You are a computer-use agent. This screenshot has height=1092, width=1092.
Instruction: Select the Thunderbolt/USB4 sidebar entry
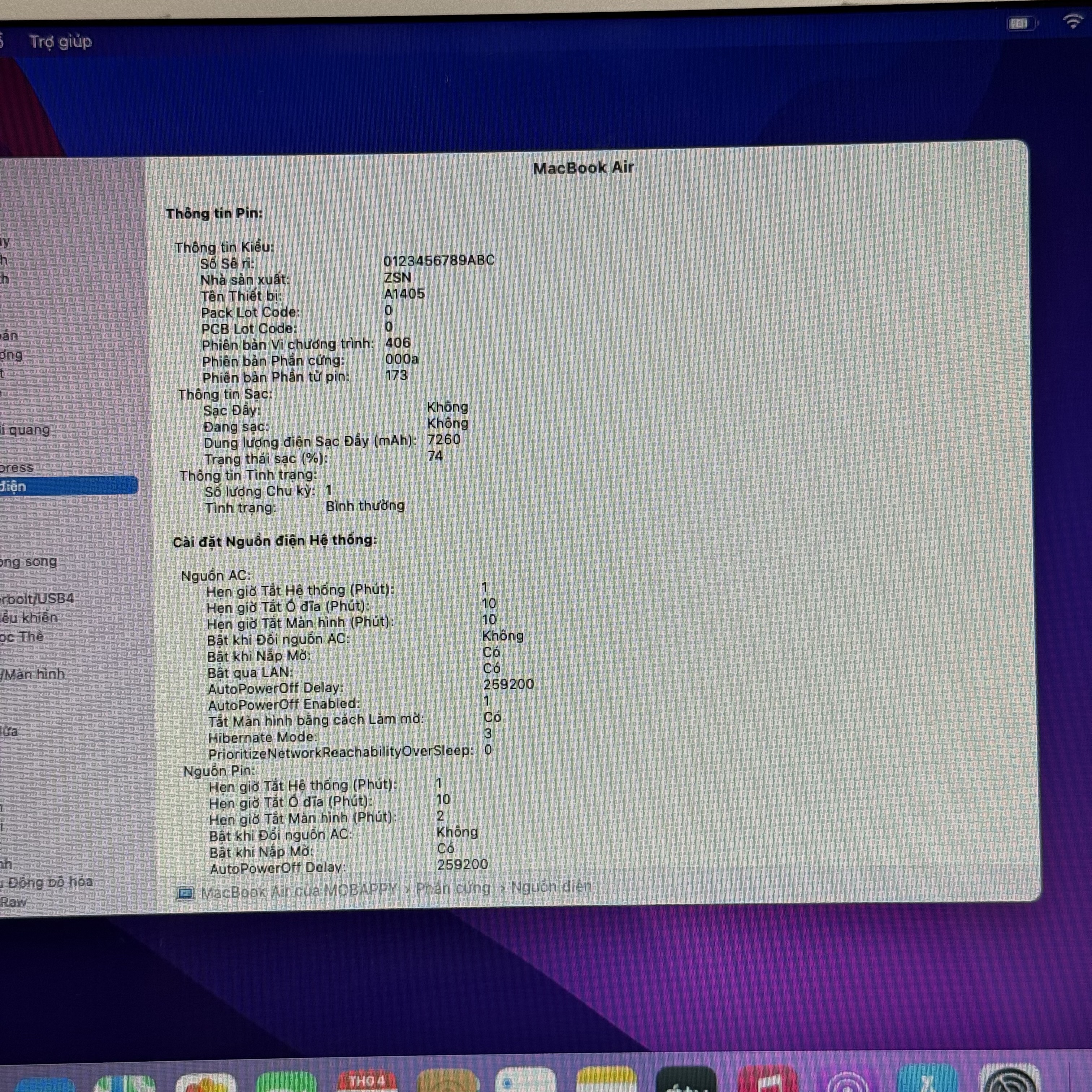coord(37,599)
